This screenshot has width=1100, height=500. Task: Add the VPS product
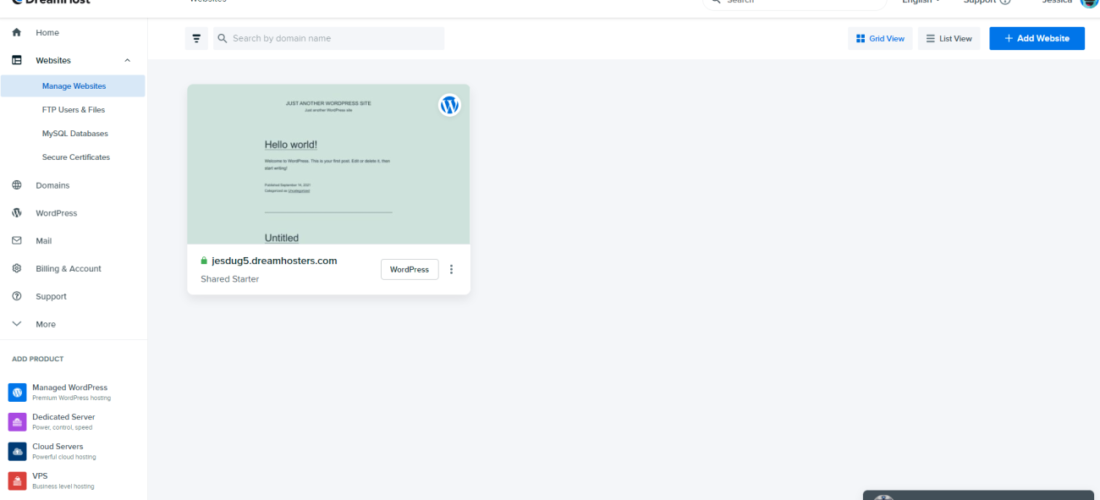(62, 480)
